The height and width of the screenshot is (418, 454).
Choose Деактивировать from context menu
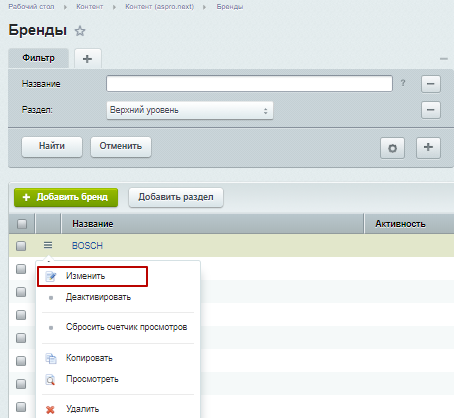98,297
